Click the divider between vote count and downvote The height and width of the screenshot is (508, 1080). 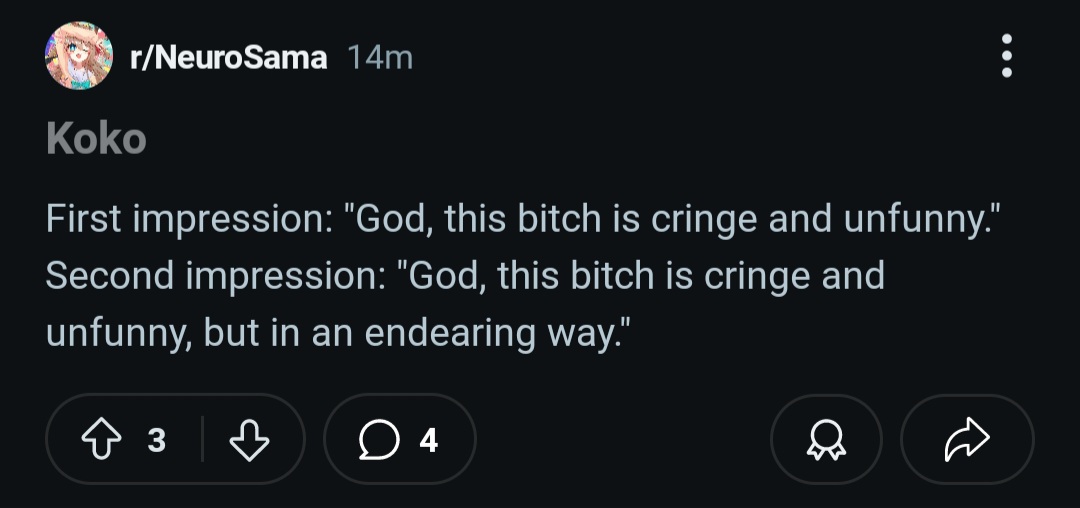pyautogui.click(x=202, y=439)
